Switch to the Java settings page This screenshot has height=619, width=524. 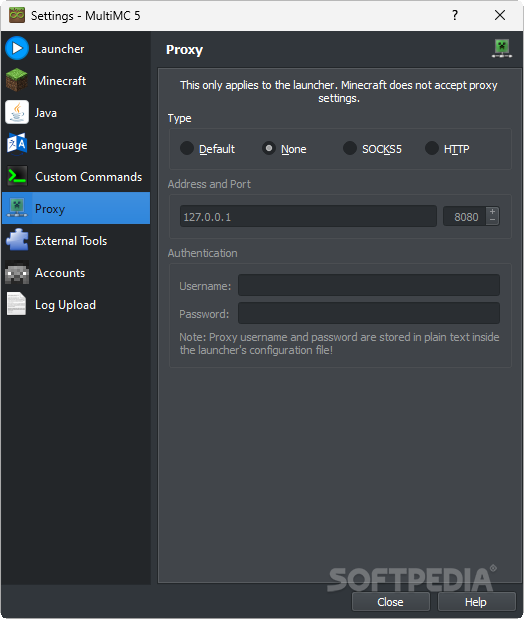coord(76,113)
